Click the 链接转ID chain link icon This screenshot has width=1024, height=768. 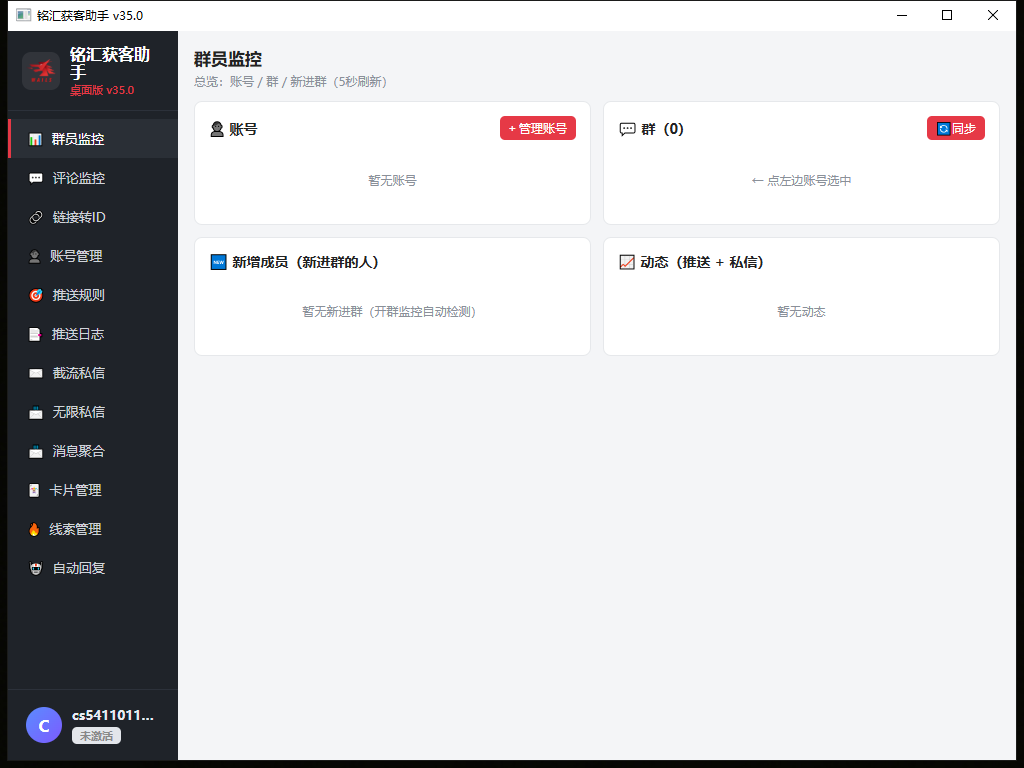click(36, 217)
